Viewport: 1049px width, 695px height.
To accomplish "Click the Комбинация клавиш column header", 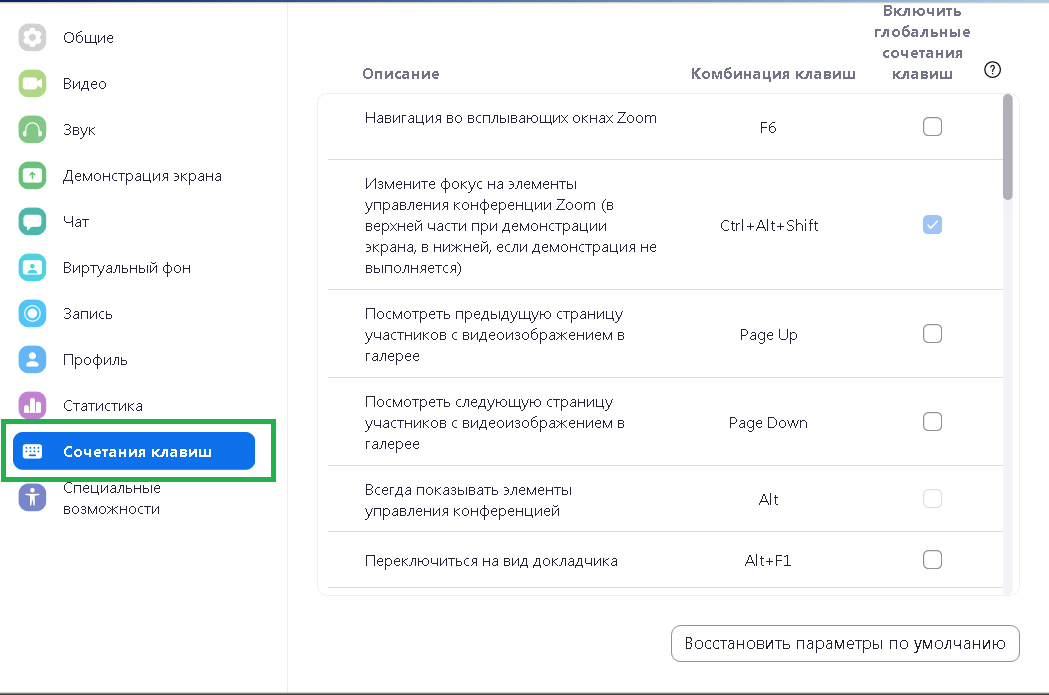I will point(773,74).
